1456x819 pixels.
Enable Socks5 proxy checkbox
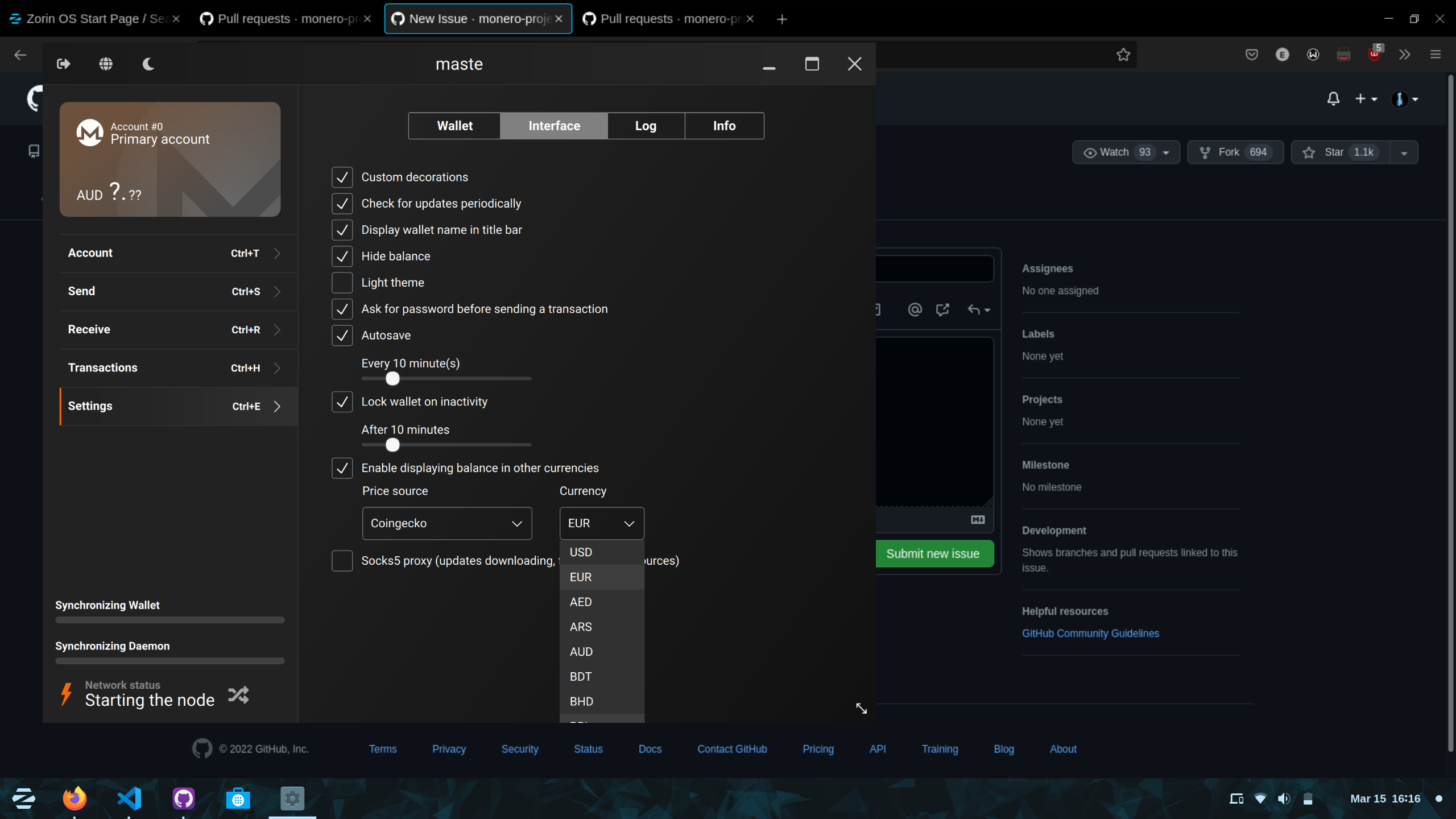tap(342, 561)
